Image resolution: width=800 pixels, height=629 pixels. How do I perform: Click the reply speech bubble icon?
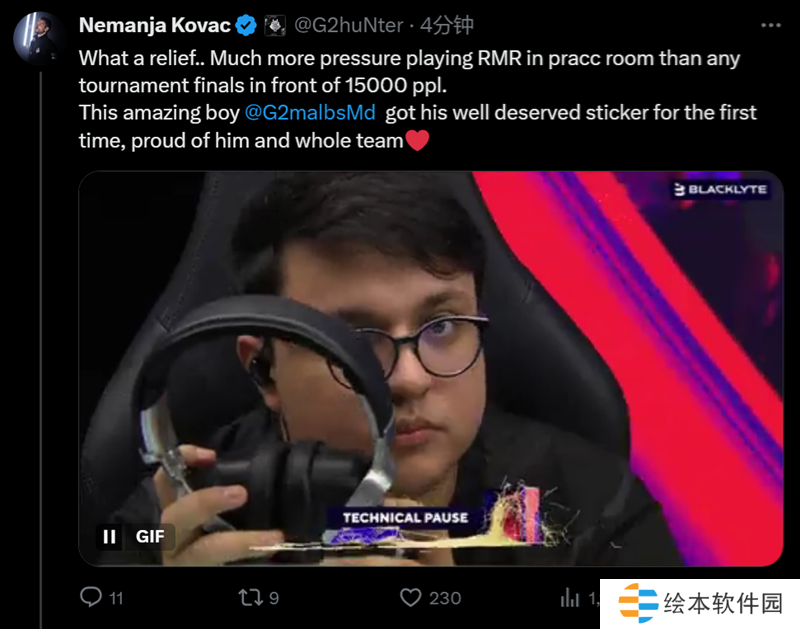pyautogui.click(x=91, y=597)
